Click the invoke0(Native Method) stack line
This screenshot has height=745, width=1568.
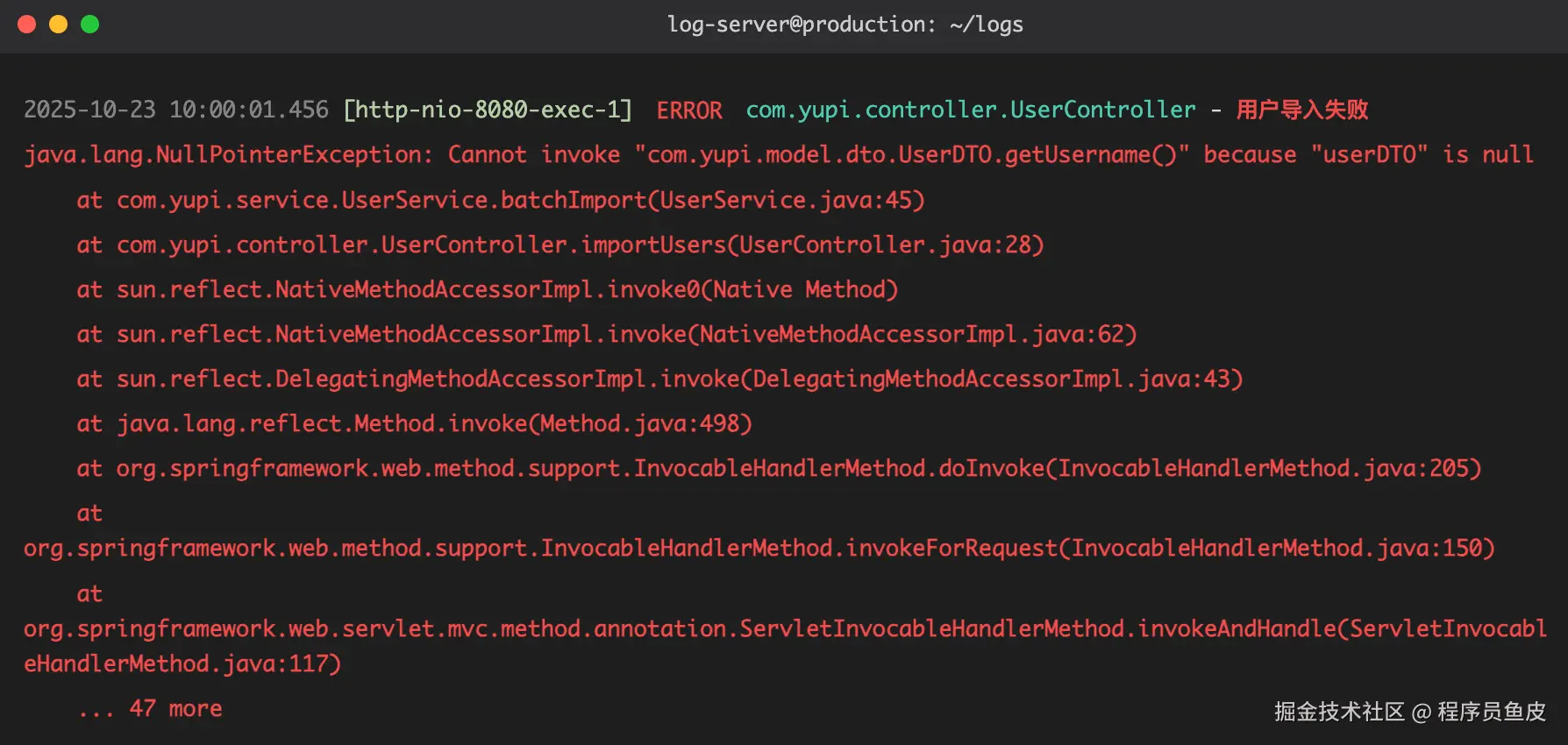pyautogui.click(x=752, y=289)
